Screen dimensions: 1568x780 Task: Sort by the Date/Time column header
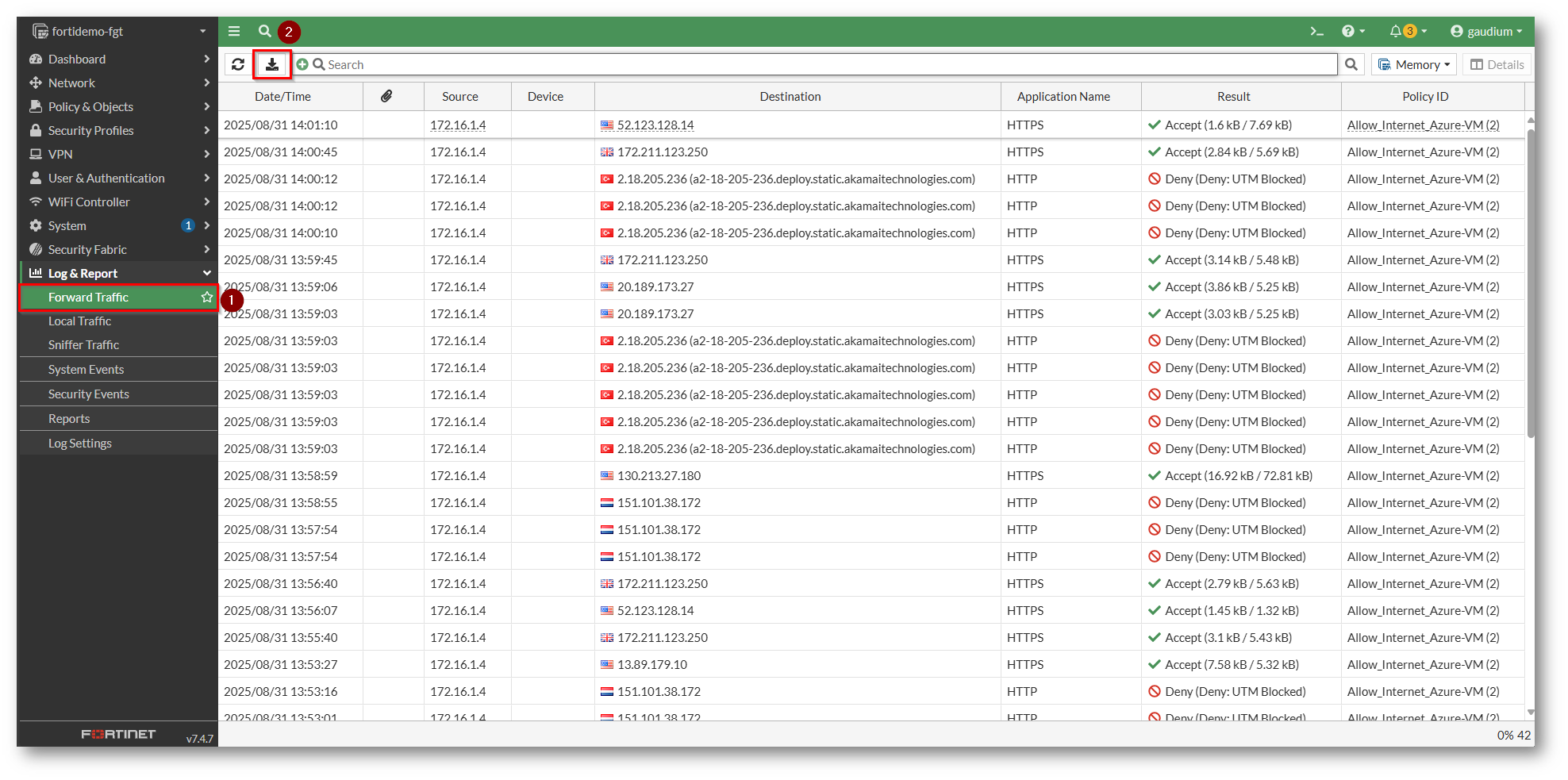[282, 96]
